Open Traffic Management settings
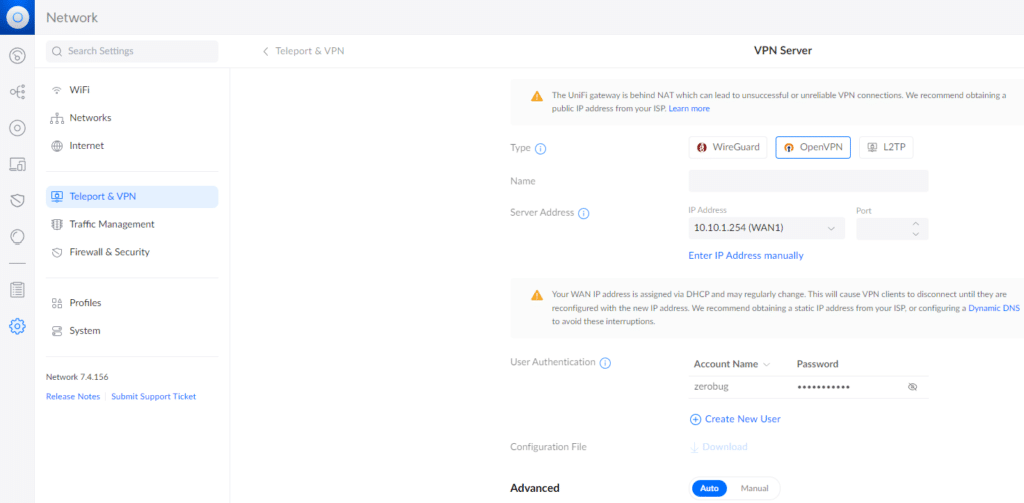This screenshot has height=503, width=1024. [112, 224]
